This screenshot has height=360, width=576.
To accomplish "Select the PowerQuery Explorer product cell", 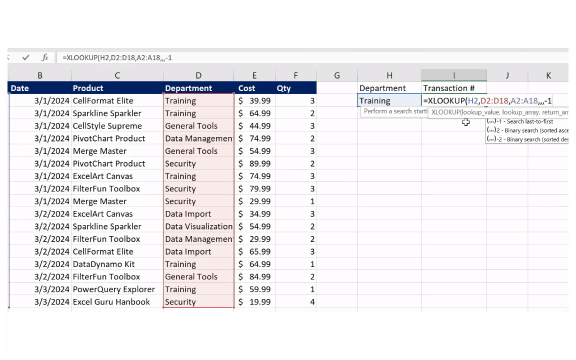I will (117, 289).
